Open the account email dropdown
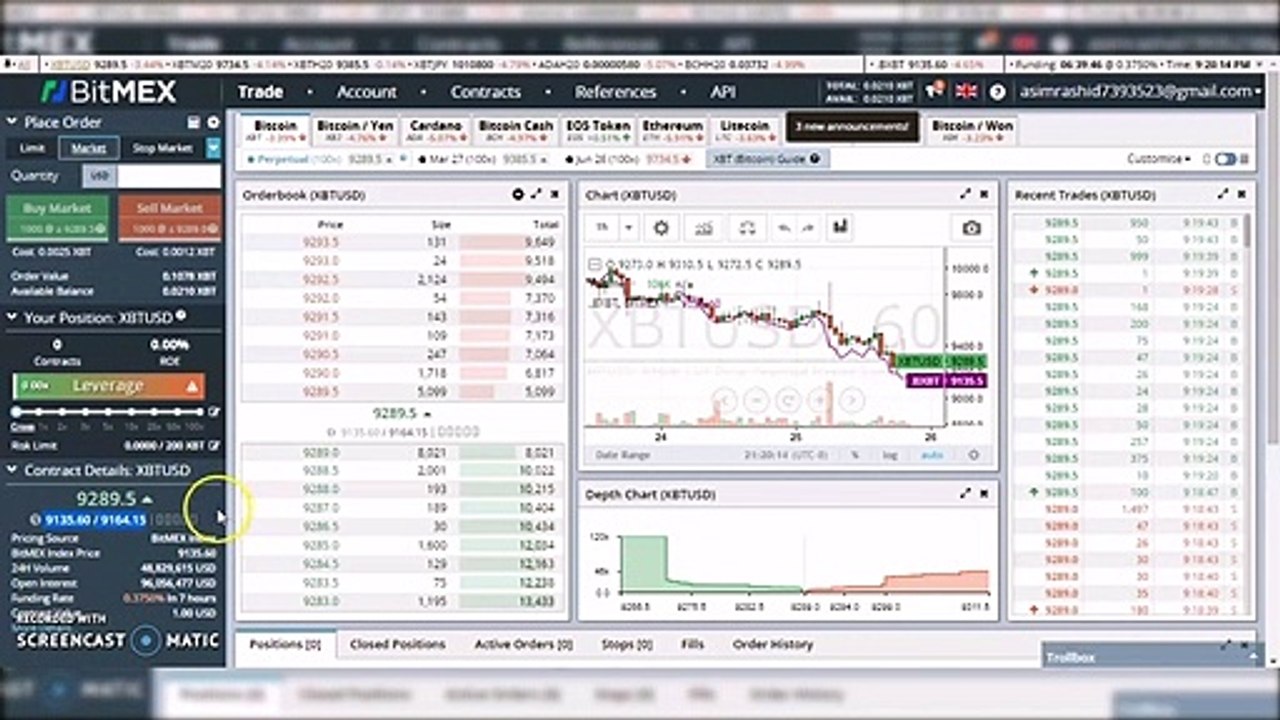1280x720 pixels. (1142, 91)
